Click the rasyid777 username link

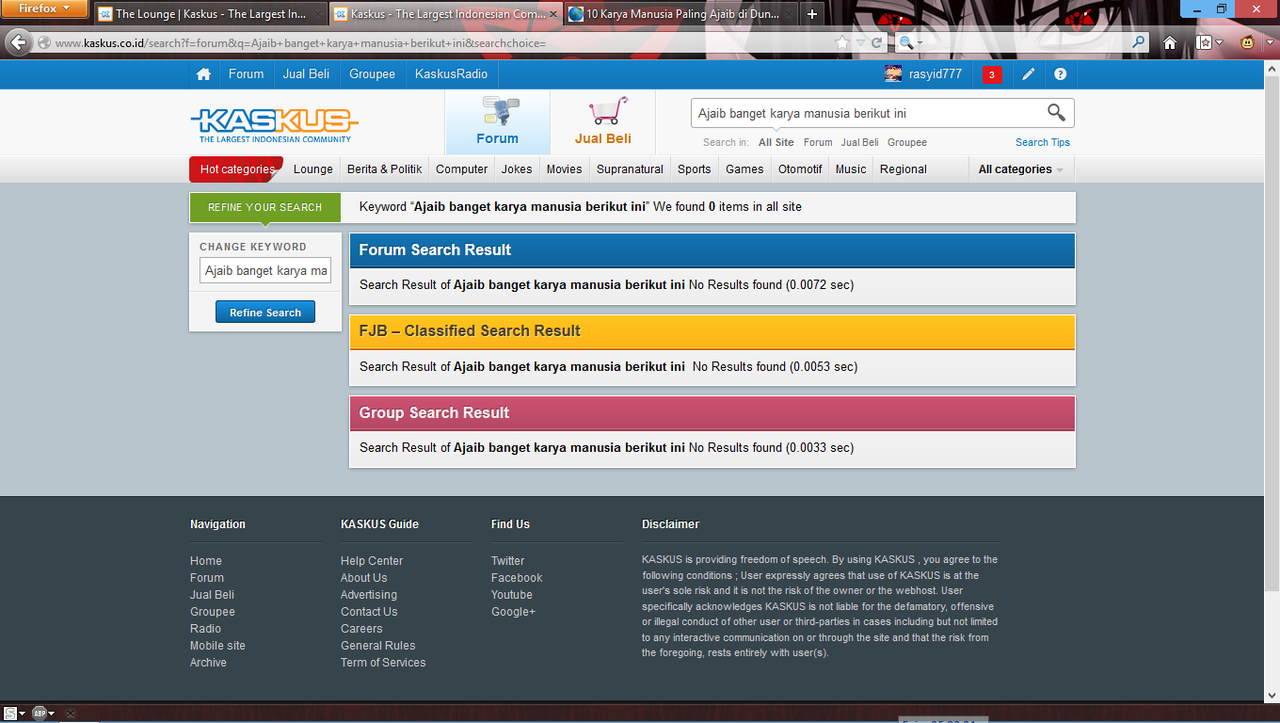point(935,74)
